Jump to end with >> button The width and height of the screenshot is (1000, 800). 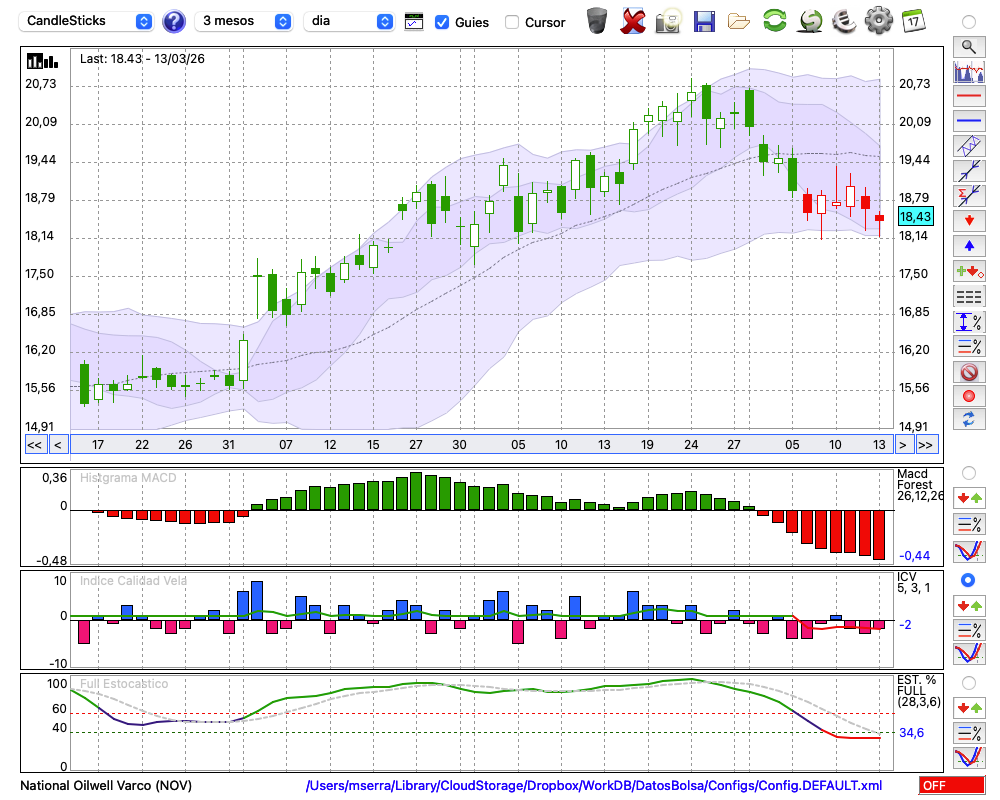[927, 445]
